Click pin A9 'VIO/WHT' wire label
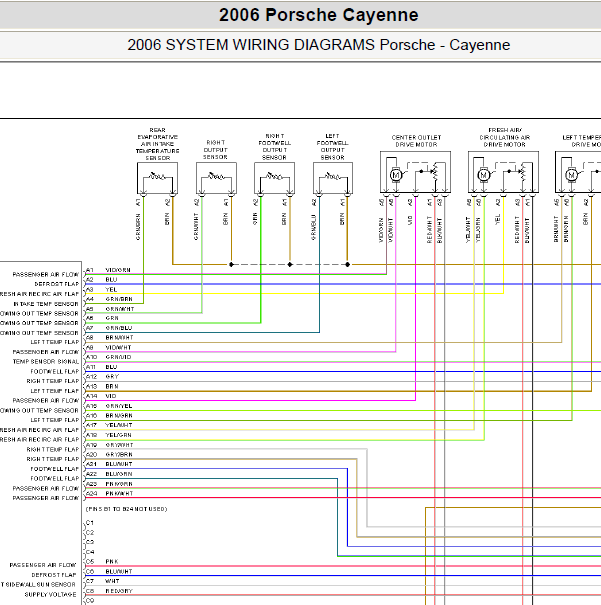The height and width of the screenshot is (605, 601). tap(118, 348)
